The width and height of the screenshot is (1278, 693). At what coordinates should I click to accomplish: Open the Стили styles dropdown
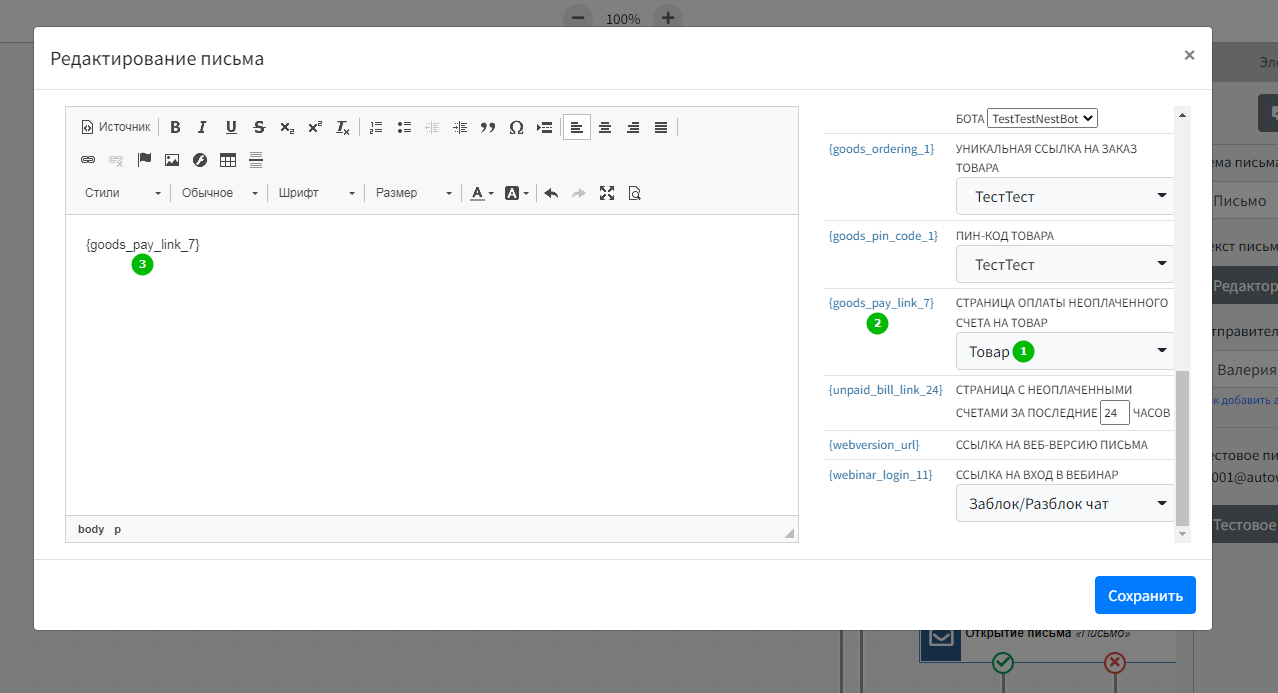[123, 193]
